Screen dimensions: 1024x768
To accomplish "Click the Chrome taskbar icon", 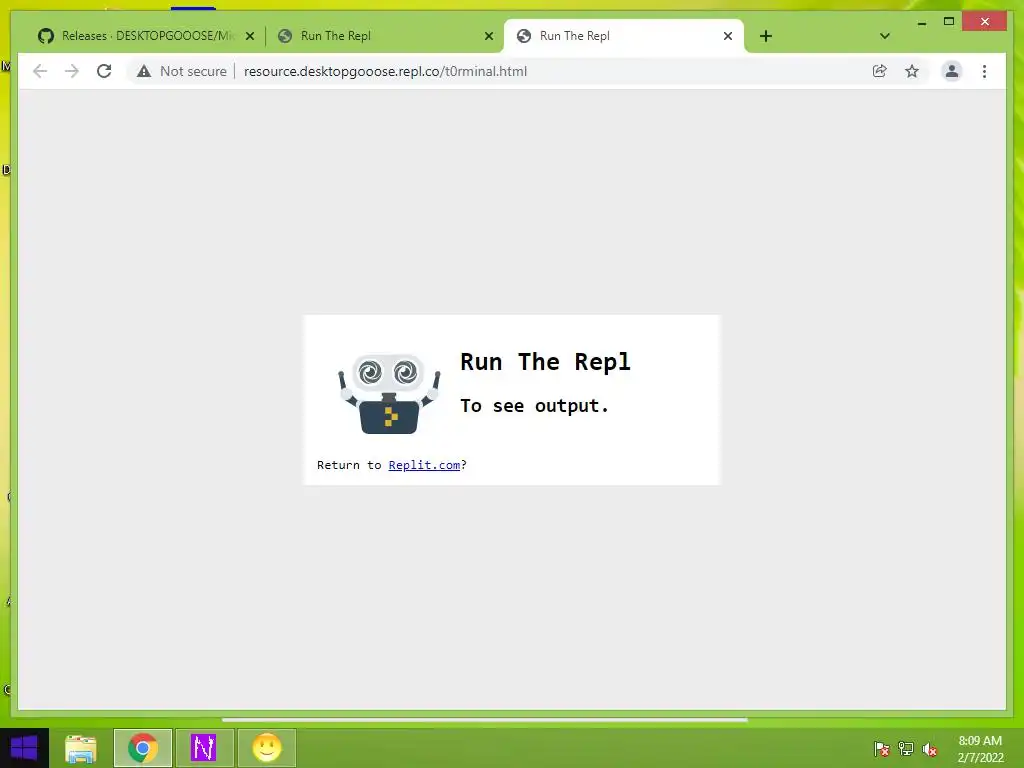I will 142,748.
